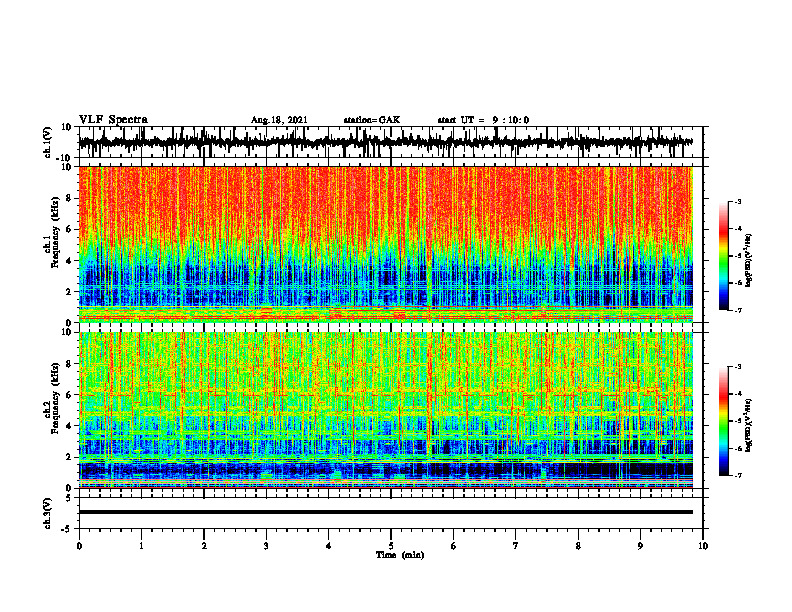
Task: Click the "-3" label on ch.2 color bar
Action: tap(738, 367)
